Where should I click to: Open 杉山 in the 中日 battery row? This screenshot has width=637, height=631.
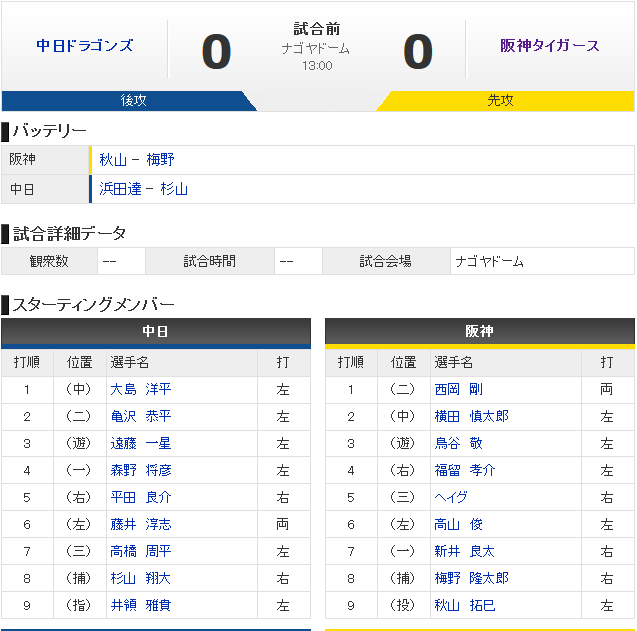(x=174, y=189)
